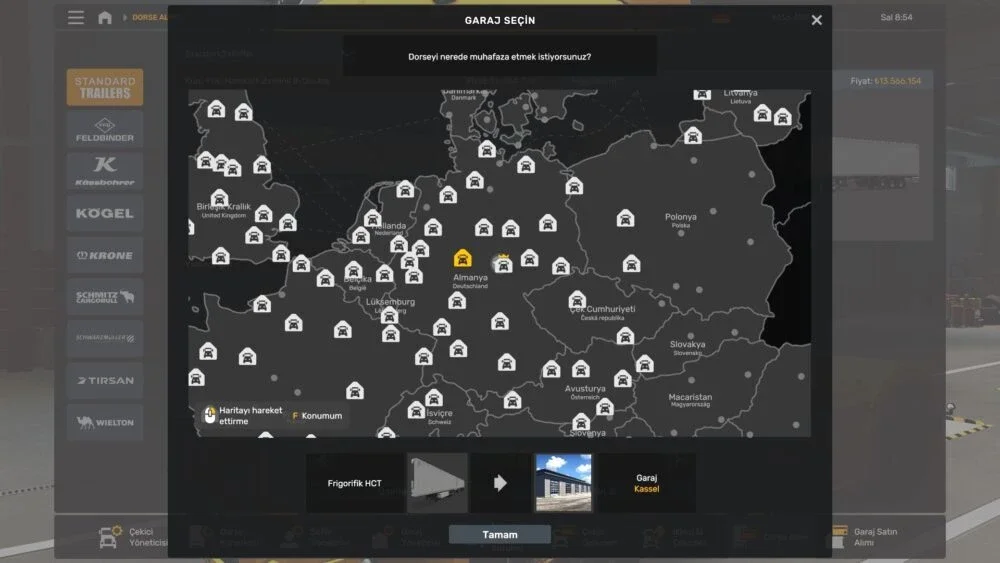This screenshot has height=563, width=1000.
Task: Choose garage left of Polonya label
Action: [625, 218]
